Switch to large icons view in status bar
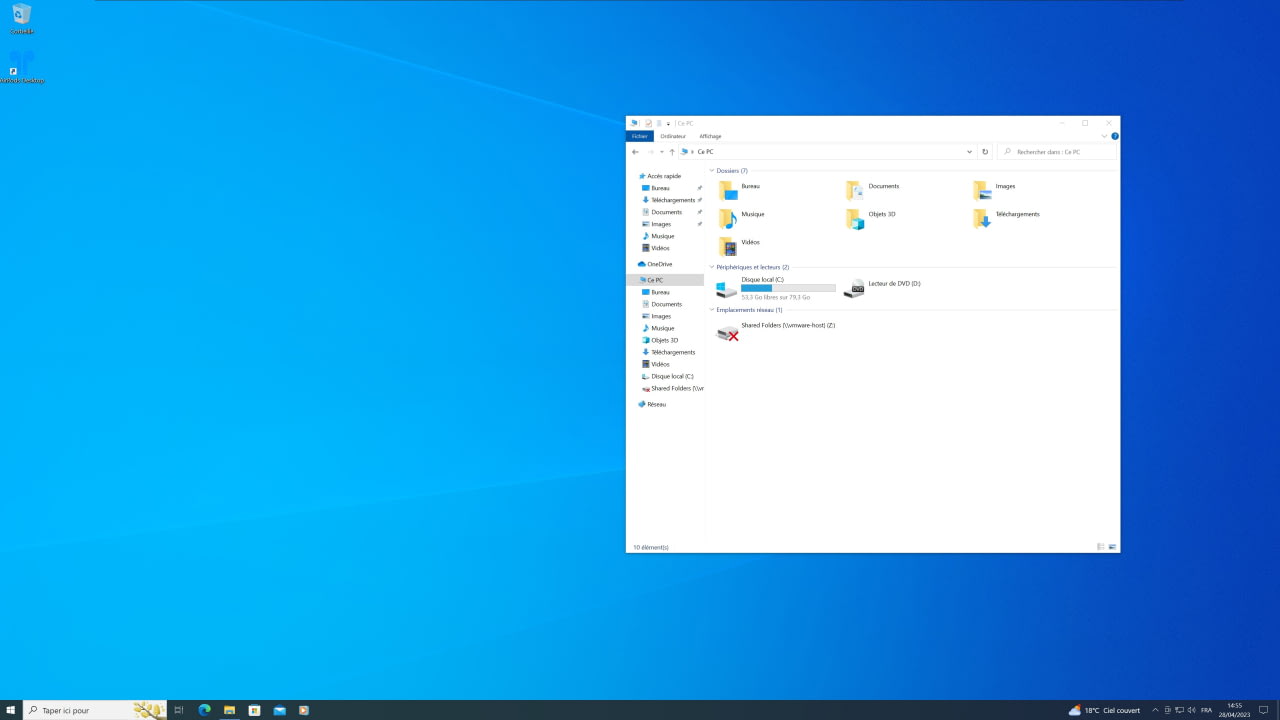The height and width of the screenshot is (720, 1280). tap(1113, 547)
